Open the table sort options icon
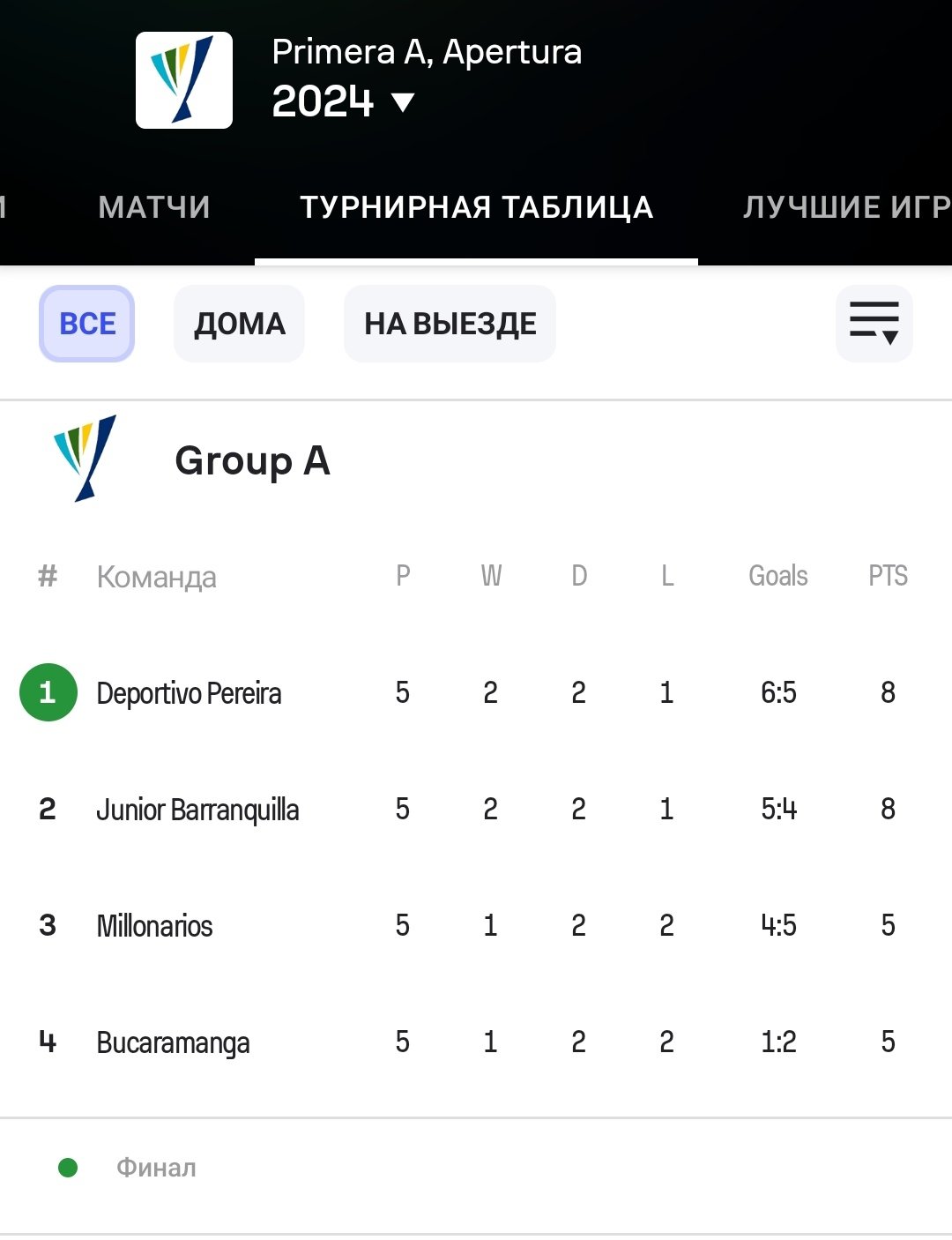 (874, 324)
